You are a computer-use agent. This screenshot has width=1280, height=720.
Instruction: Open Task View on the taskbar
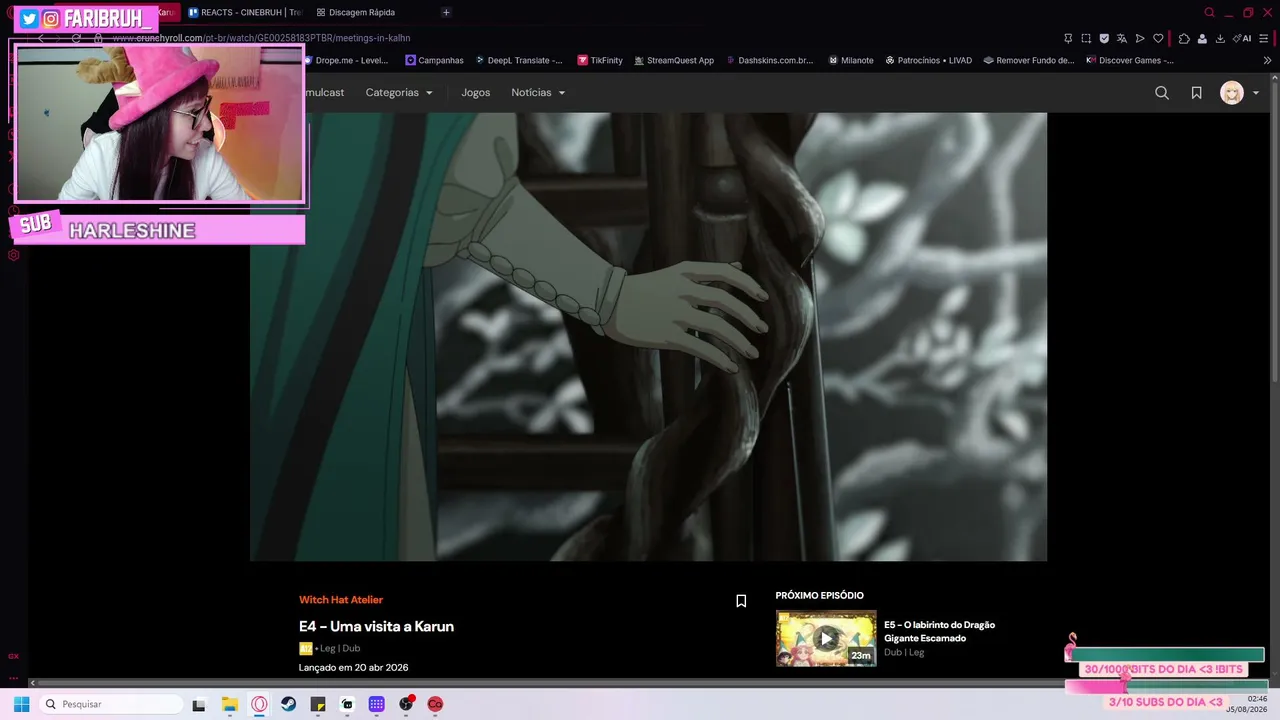coord(199,704)
